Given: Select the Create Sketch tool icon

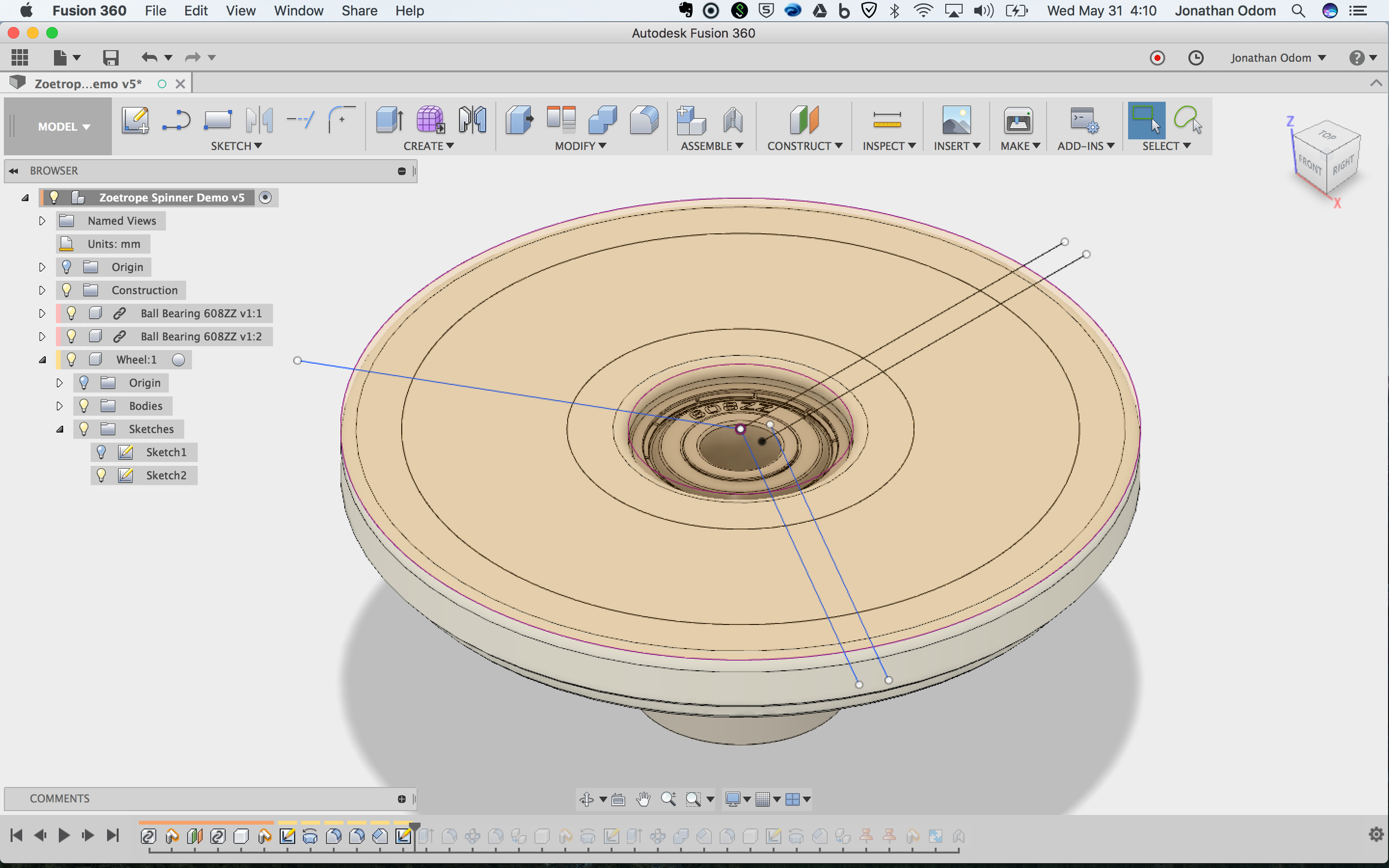Looking at the screenshot, I should point(135,120).
